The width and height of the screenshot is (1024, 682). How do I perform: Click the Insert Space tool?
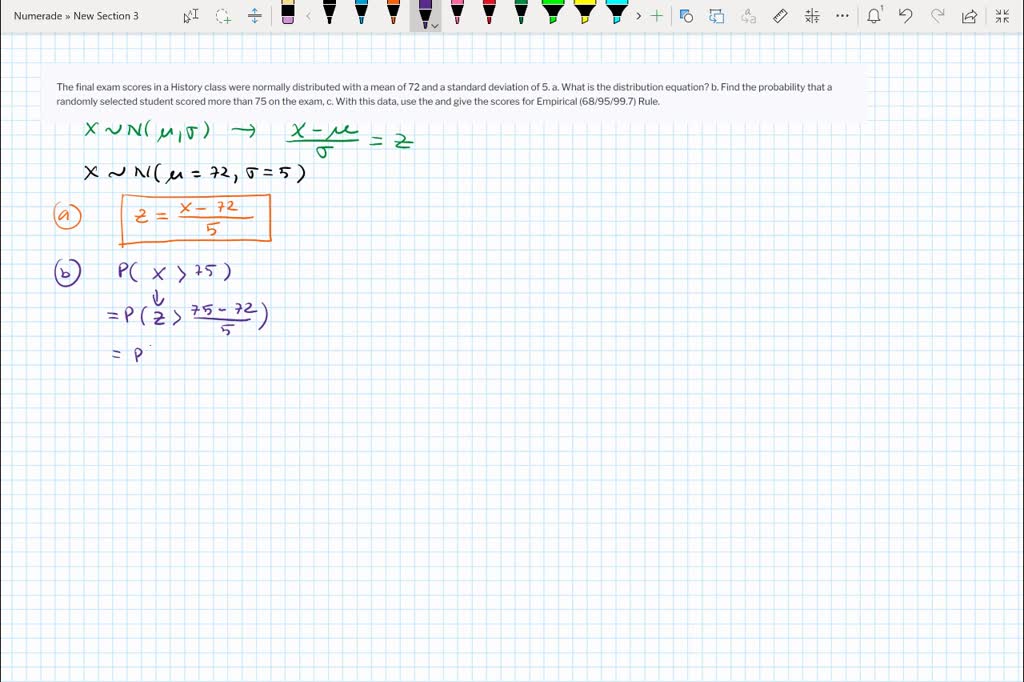pyautogui.click(x=255, y=16)
